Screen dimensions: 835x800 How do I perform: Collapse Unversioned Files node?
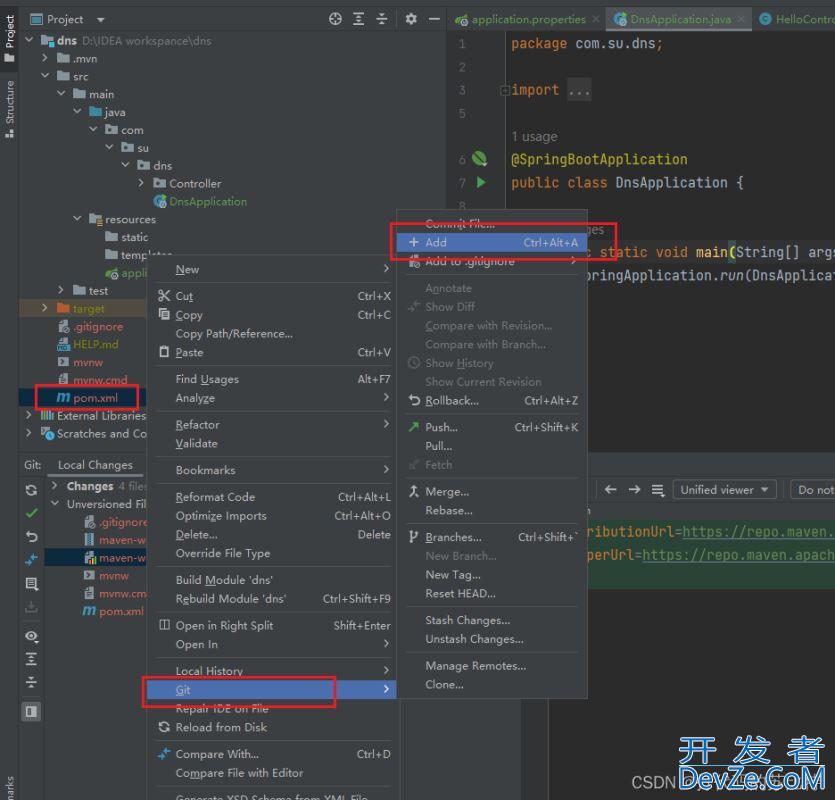click(54, 503)
